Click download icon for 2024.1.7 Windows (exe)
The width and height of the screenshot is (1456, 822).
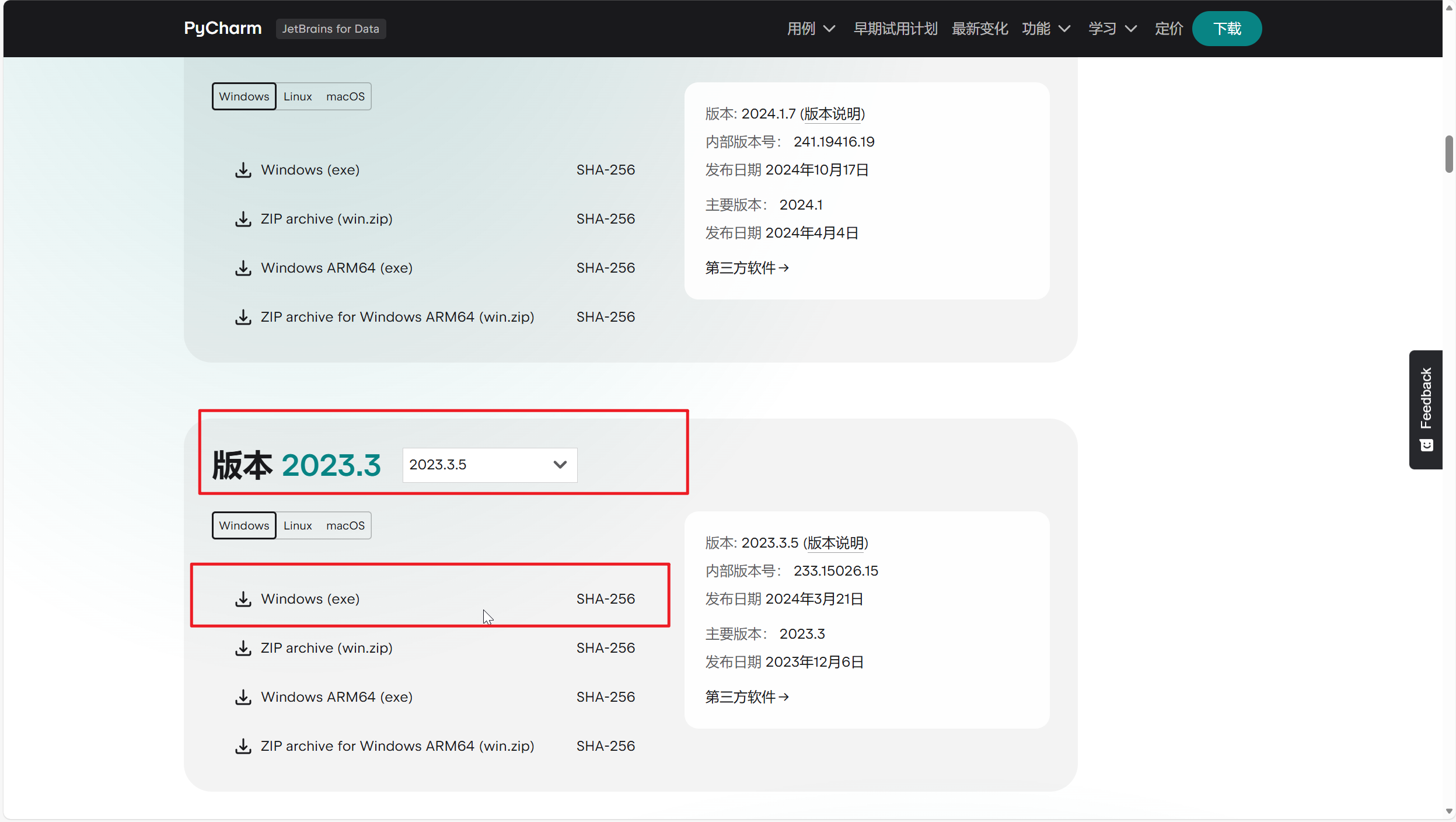pos(243,170)
